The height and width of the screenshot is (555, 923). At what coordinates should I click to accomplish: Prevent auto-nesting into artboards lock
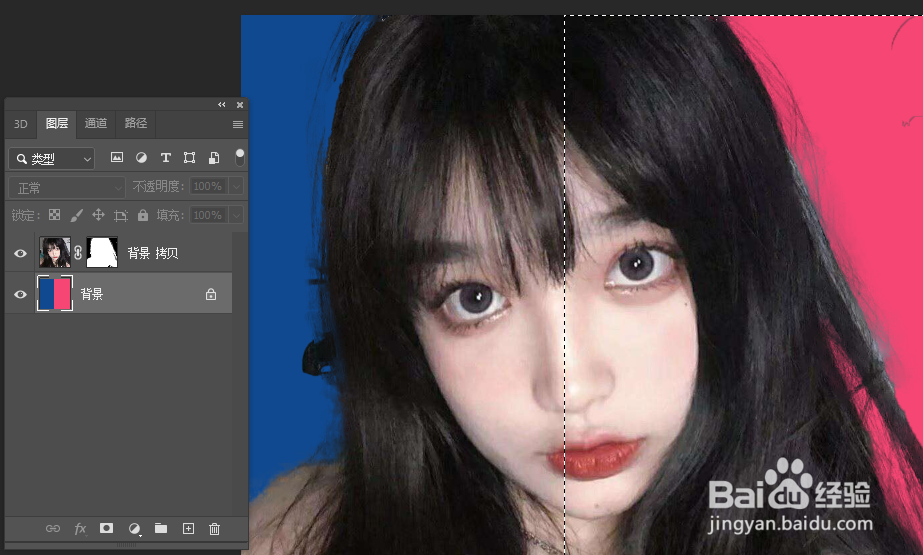pos(121,215)
